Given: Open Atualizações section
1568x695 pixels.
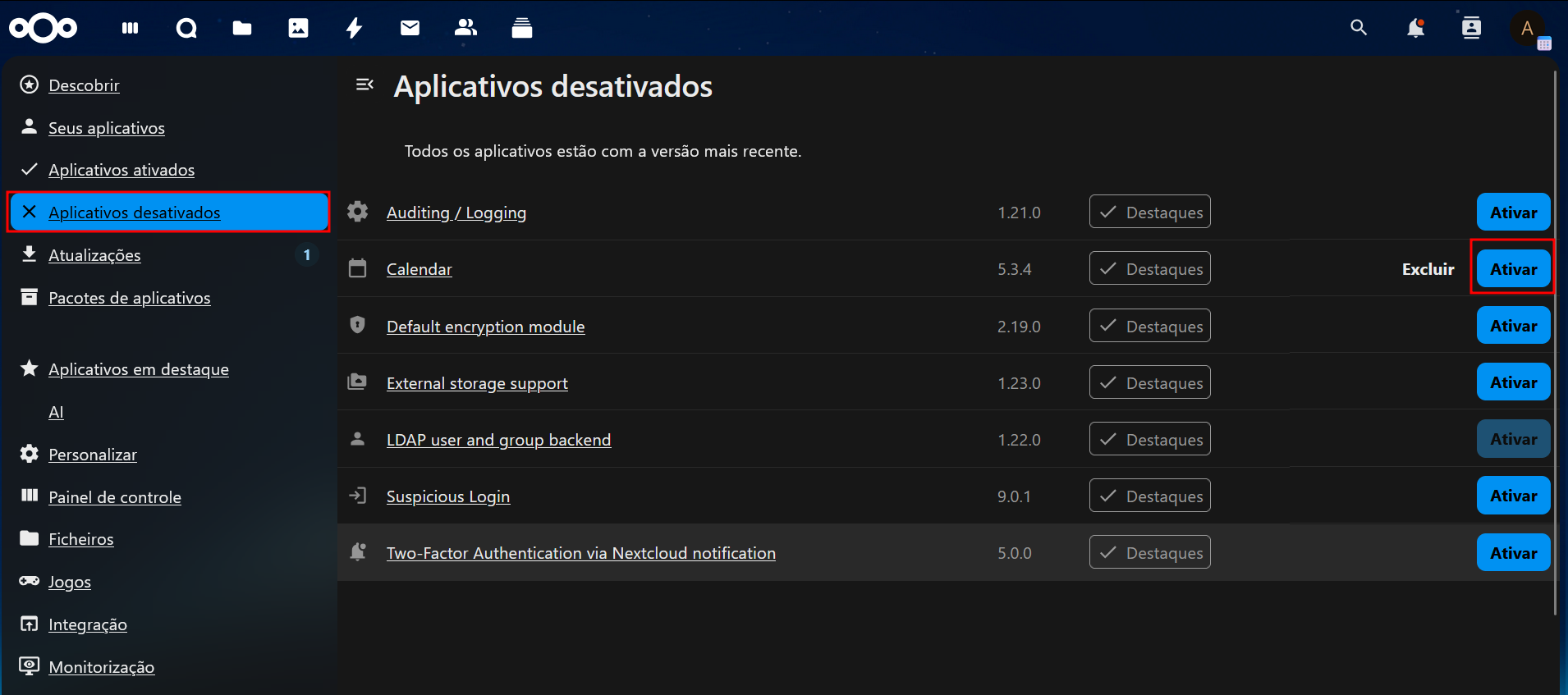Looking at the screenshot, I should (94, 255).
